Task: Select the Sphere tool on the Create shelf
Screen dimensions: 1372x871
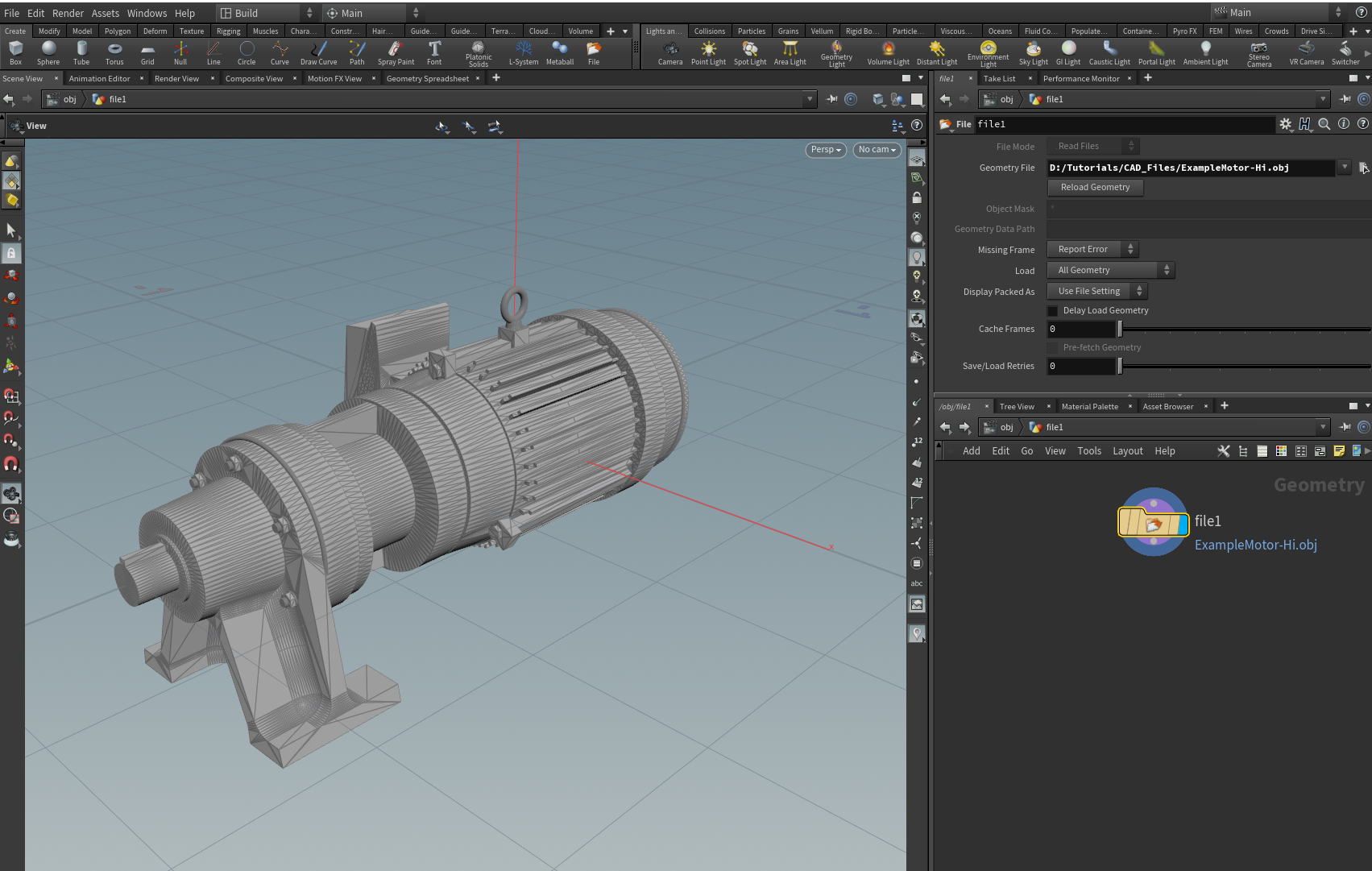Action: click(x=48, y=52)
